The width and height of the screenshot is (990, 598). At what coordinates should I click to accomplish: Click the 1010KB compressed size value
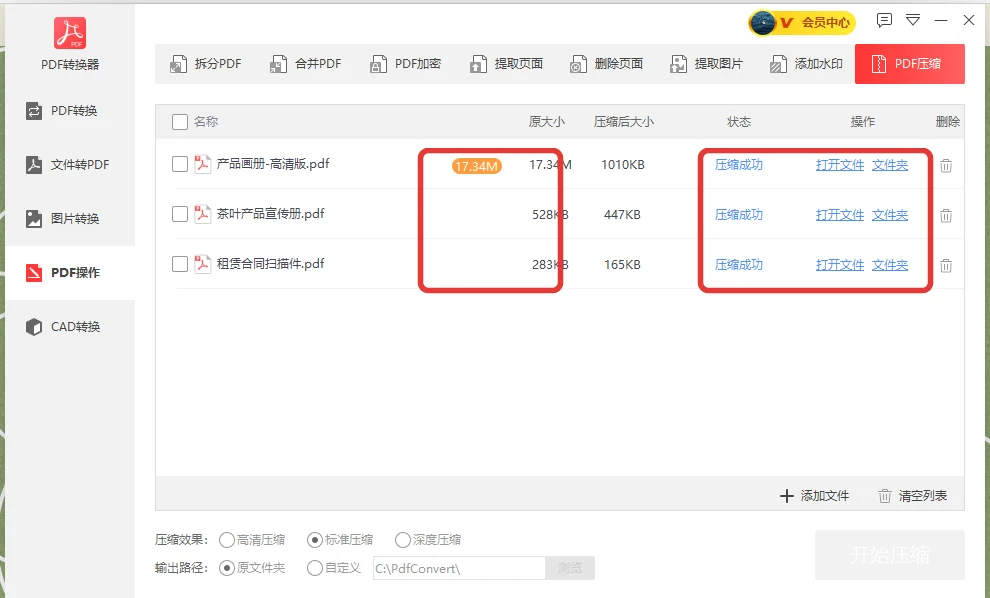click(x=623, y=165)
